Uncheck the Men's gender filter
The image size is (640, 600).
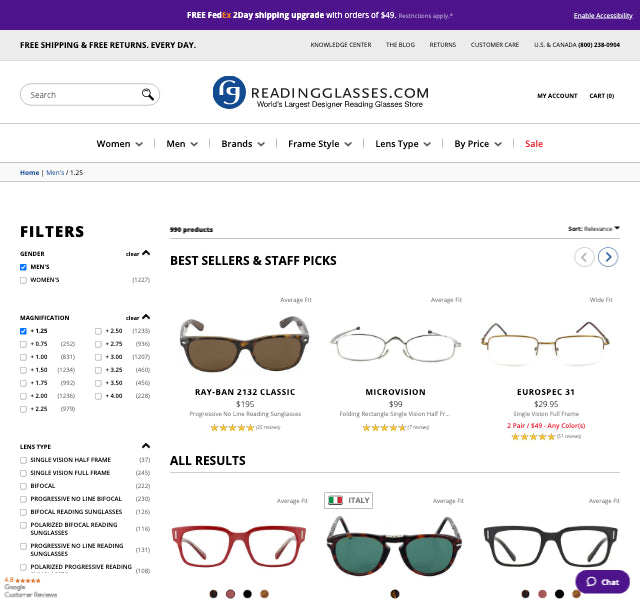point(23,267)
